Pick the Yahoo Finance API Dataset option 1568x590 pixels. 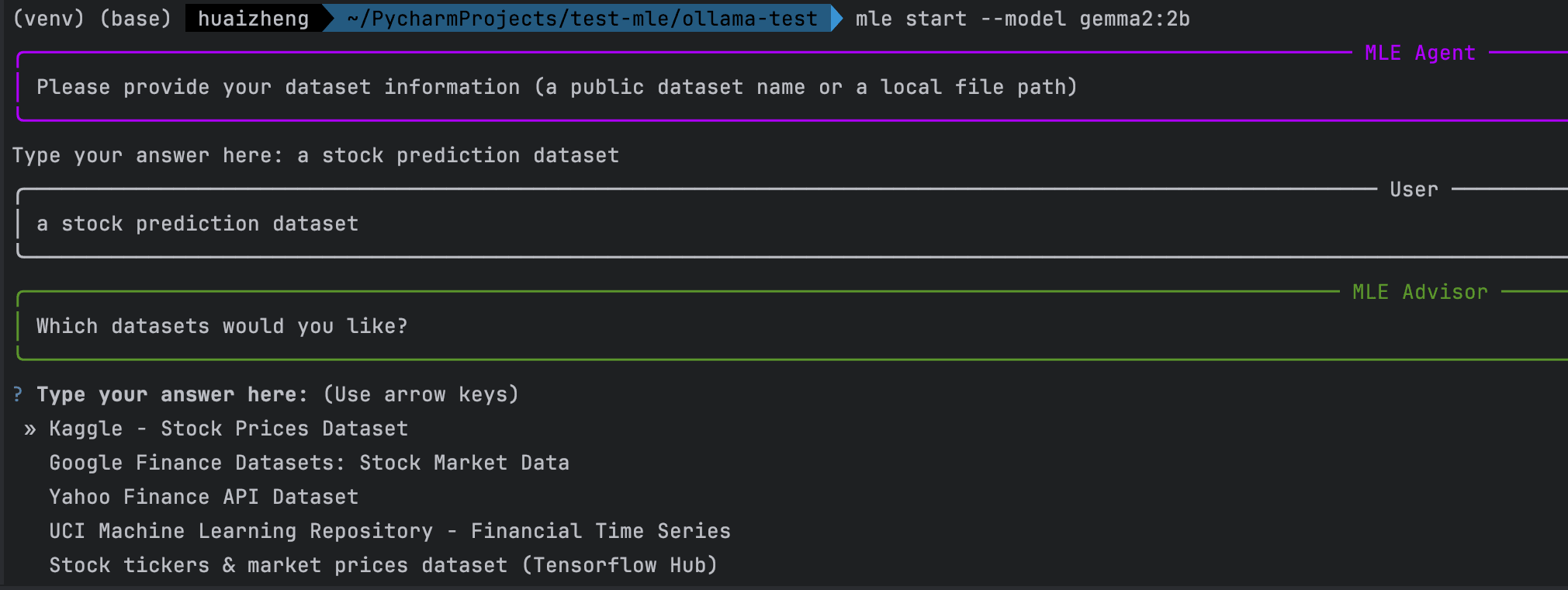pyautogui.click(x=203, y=497)
